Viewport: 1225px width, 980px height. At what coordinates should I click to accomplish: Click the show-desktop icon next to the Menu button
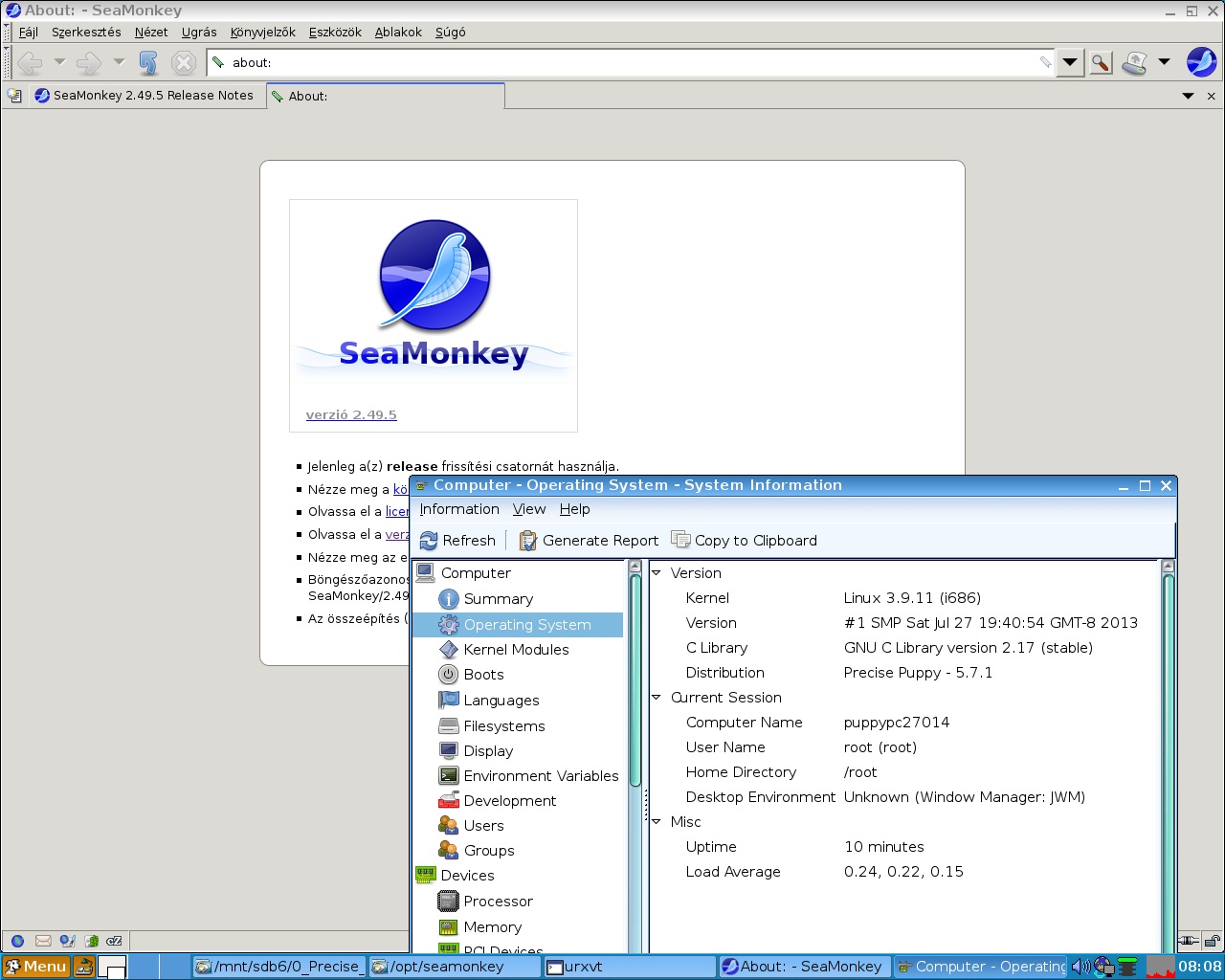tap(84, 967)
